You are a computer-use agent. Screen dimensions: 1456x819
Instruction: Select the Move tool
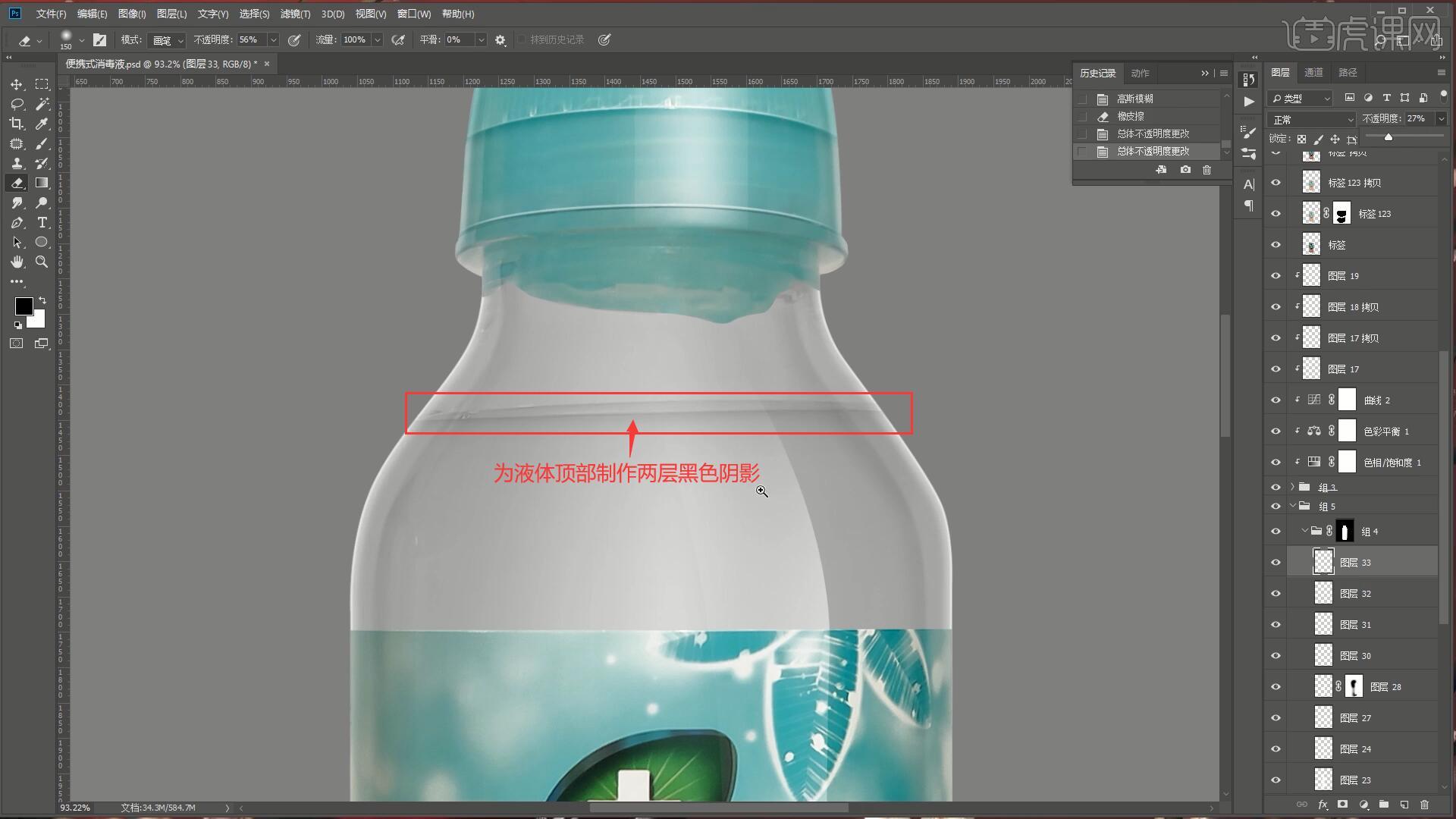click(x=17, y=84)
